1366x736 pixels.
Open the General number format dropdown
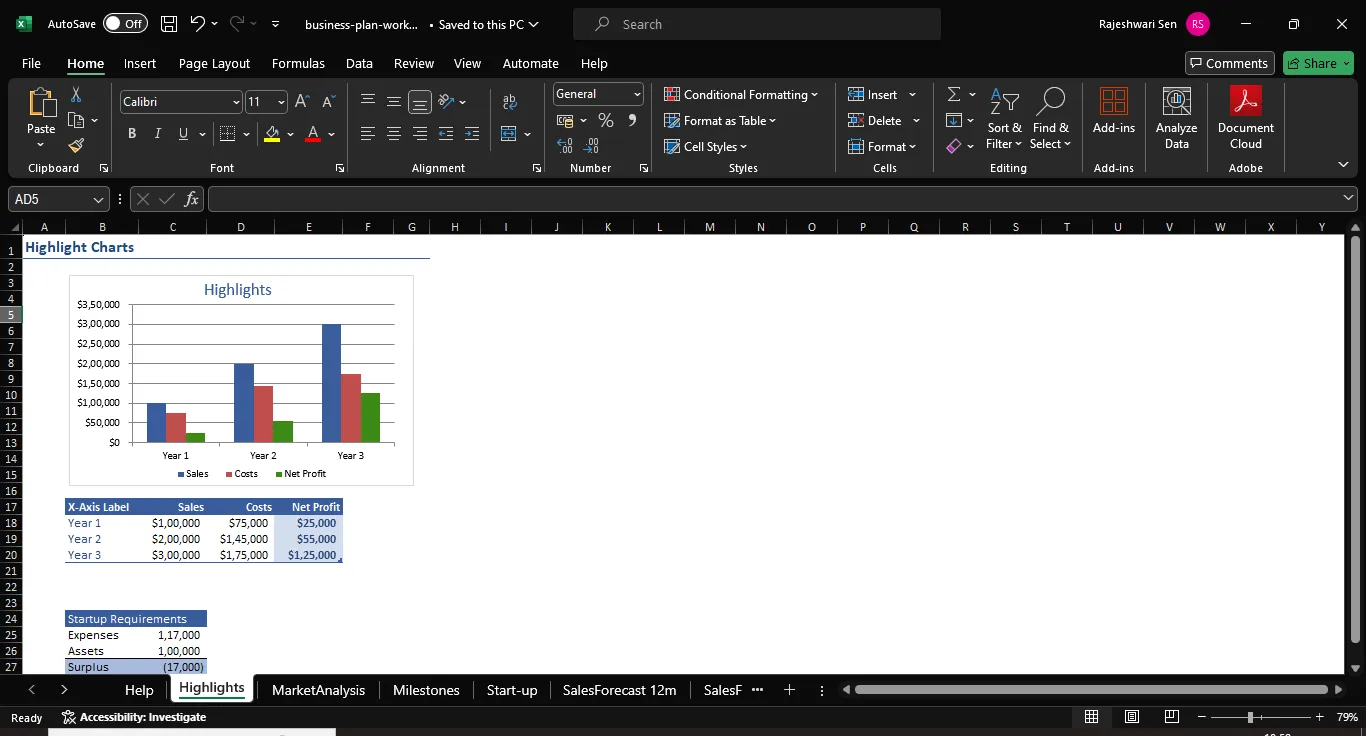pyautogui.click(x=637, y=94)
